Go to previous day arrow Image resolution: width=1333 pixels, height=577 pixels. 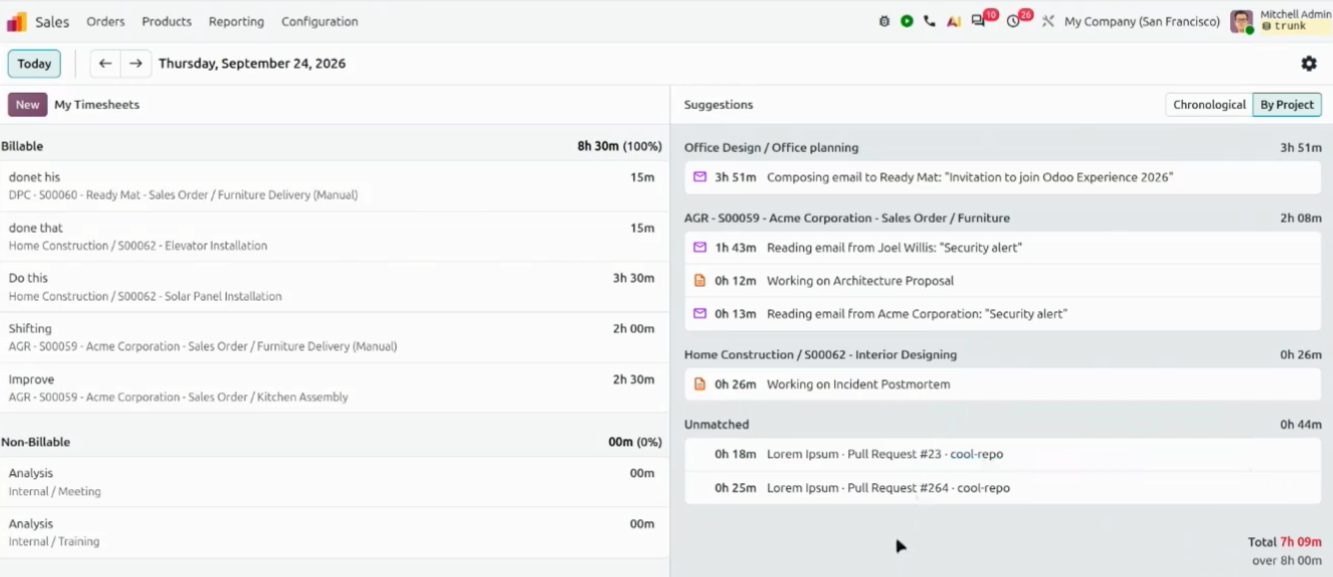tap(105, 63)
